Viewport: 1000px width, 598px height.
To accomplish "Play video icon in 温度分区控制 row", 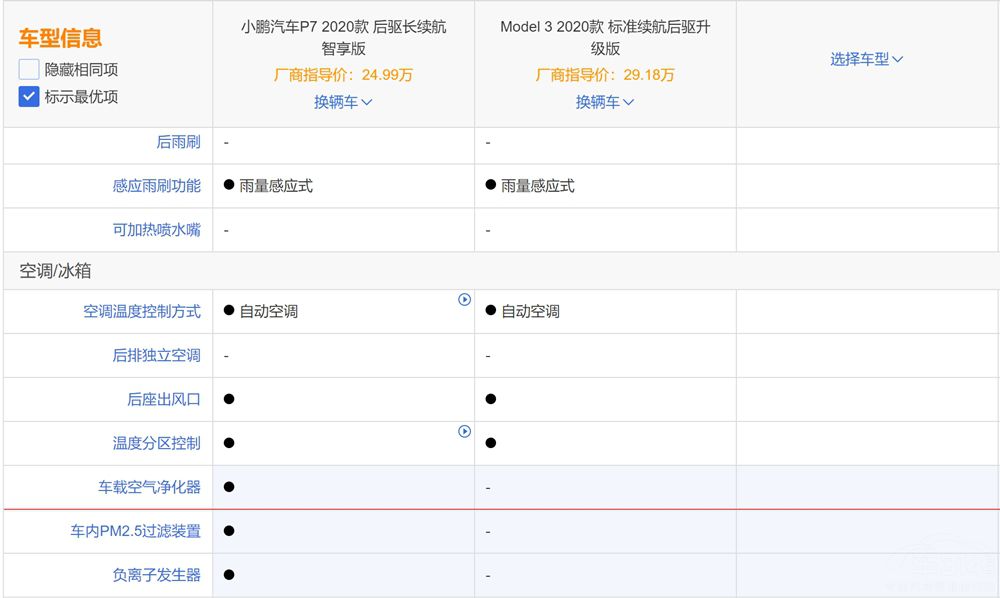I will point(464,432).
